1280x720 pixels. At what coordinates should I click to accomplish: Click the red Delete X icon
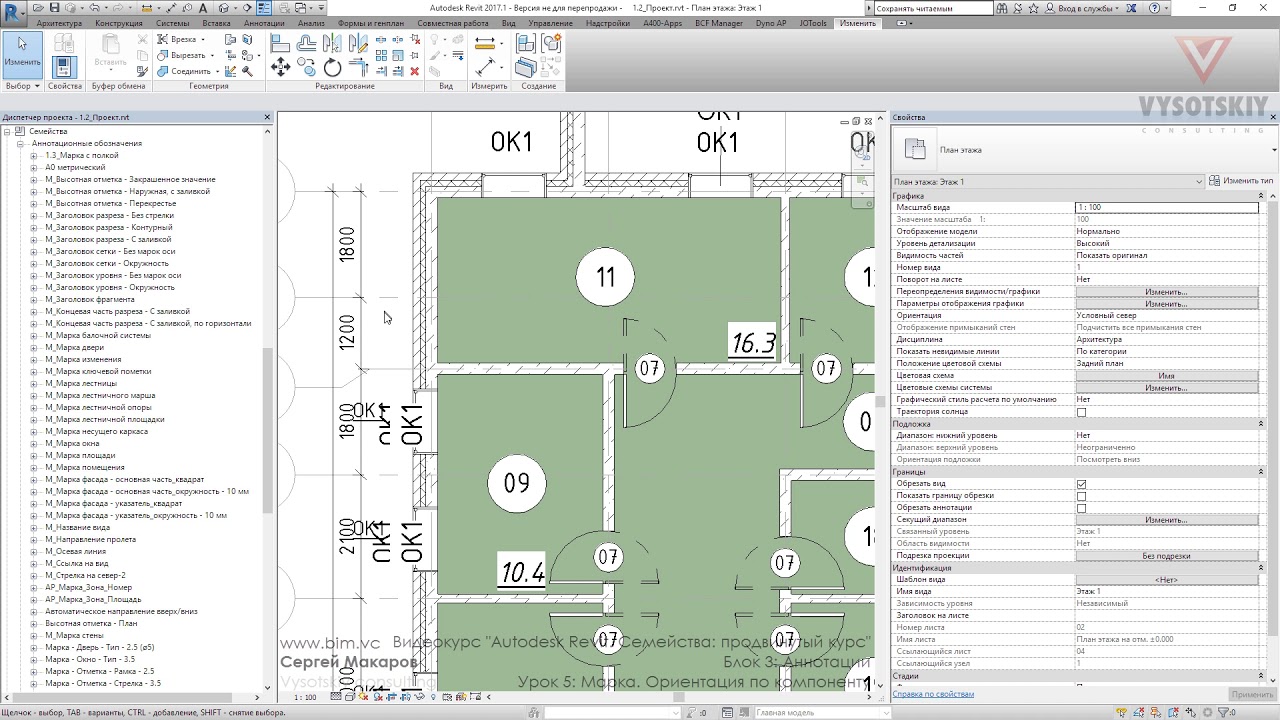pyautogui.click(x=415, y=71)
